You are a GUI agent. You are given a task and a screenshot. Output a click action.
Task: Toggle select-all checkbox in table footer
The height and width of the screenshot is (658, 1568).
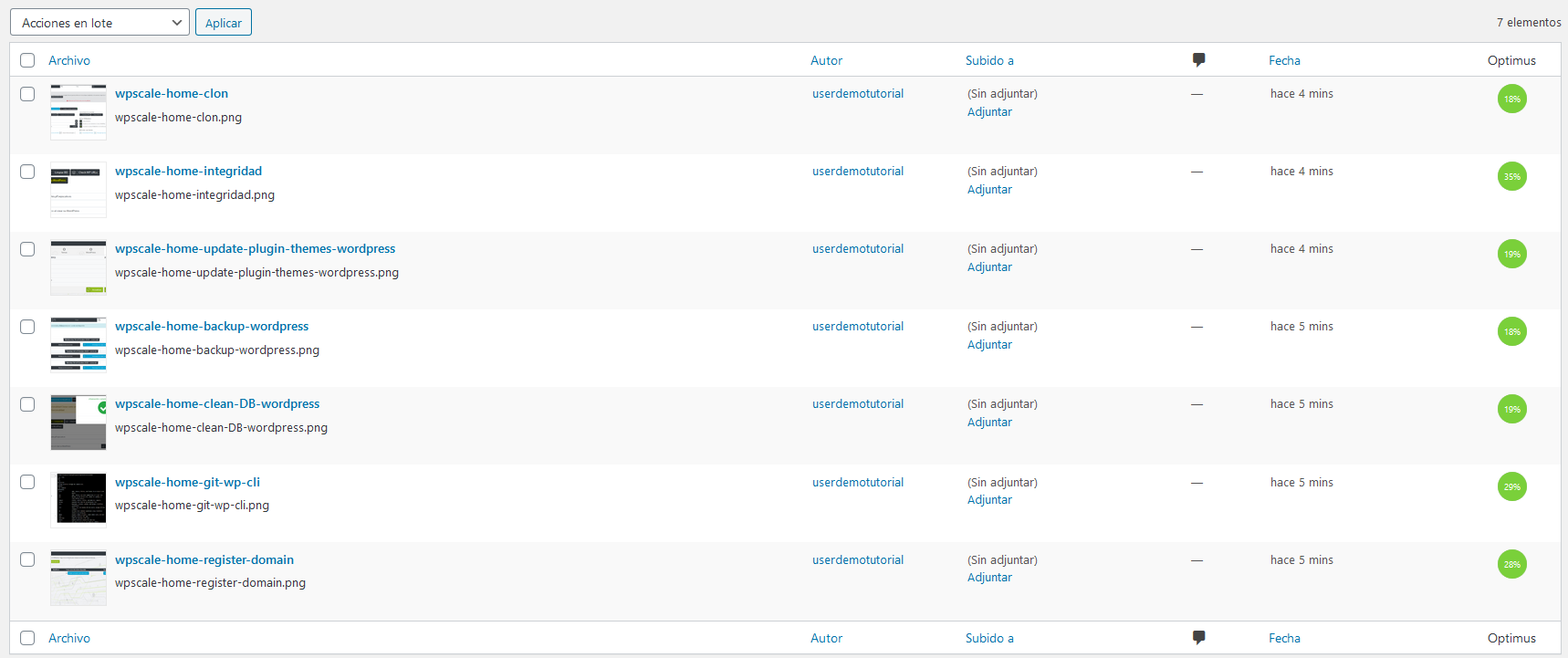click(27, 638)
